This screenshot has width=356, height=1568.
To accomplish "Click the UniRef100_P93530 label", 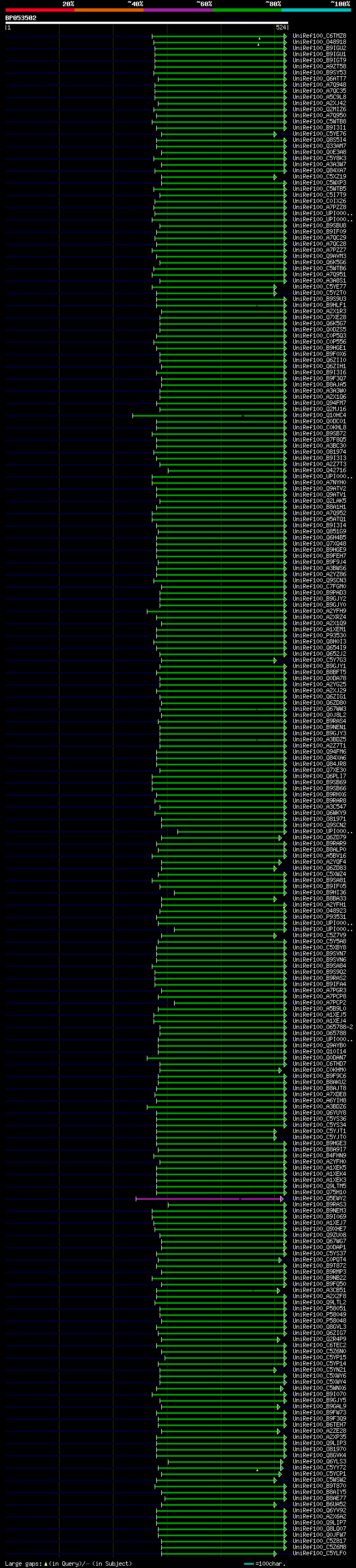I will pos(319,636).
